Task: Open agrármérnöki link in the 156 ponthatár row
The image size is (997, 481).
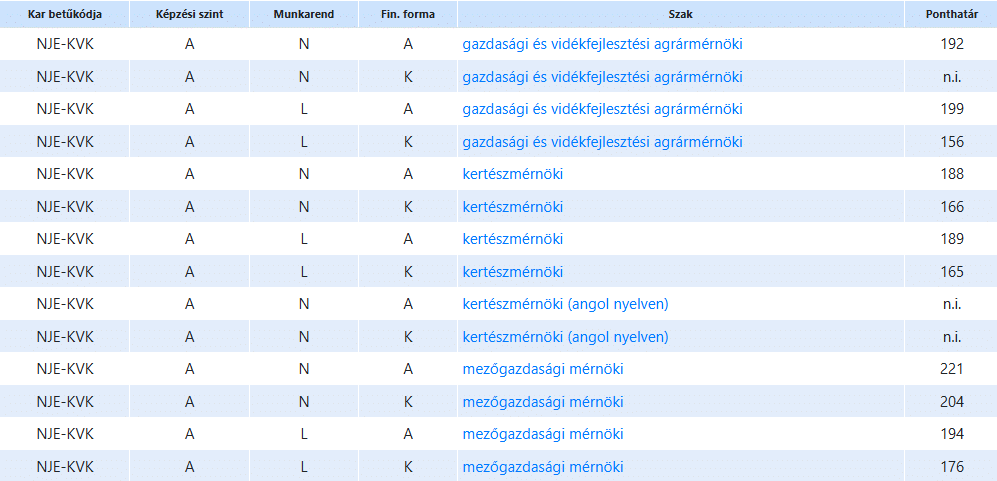Action: coord(602,142)
